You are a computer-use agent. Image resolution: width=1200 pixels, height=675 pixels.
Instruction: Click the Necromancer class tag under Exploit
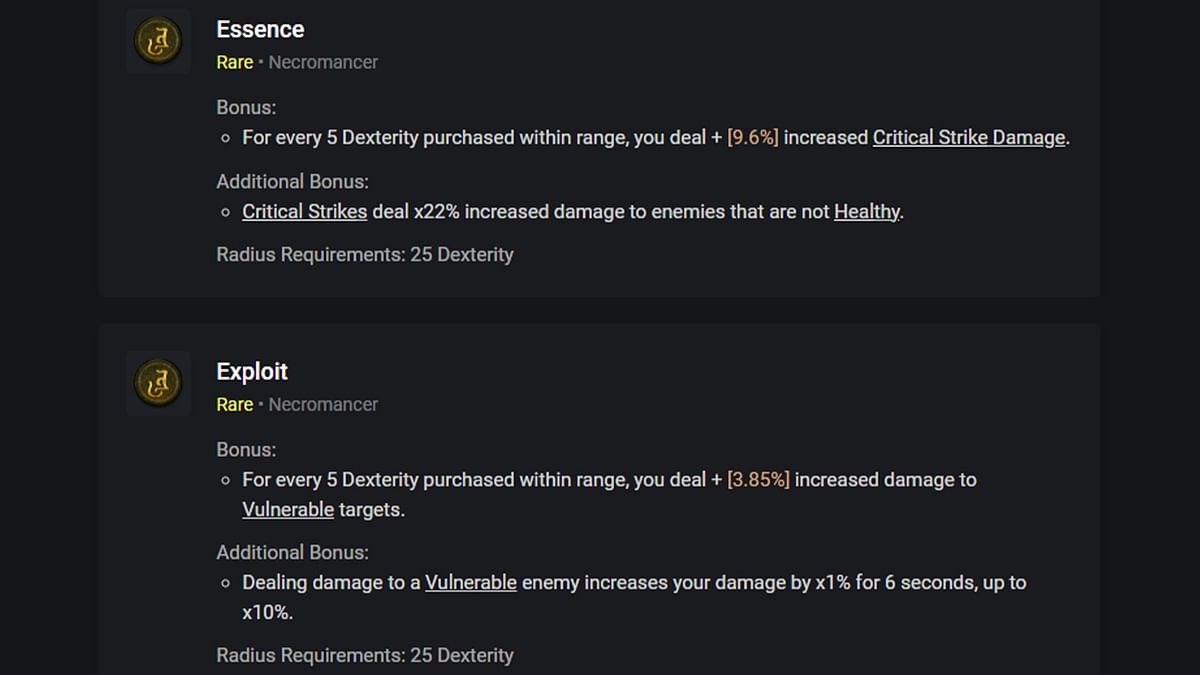pos(323,404)
